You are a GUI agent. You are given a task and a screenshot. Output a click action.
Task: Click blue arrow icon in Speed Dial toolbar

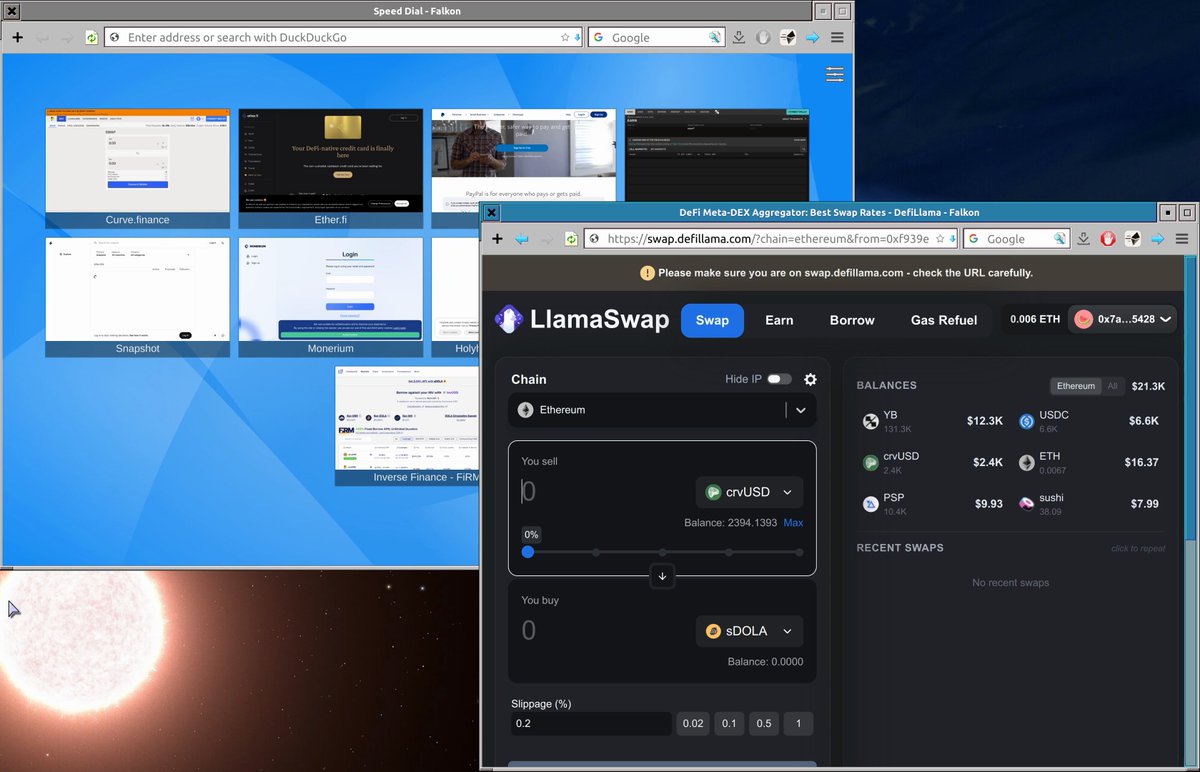tap(813, 37)
